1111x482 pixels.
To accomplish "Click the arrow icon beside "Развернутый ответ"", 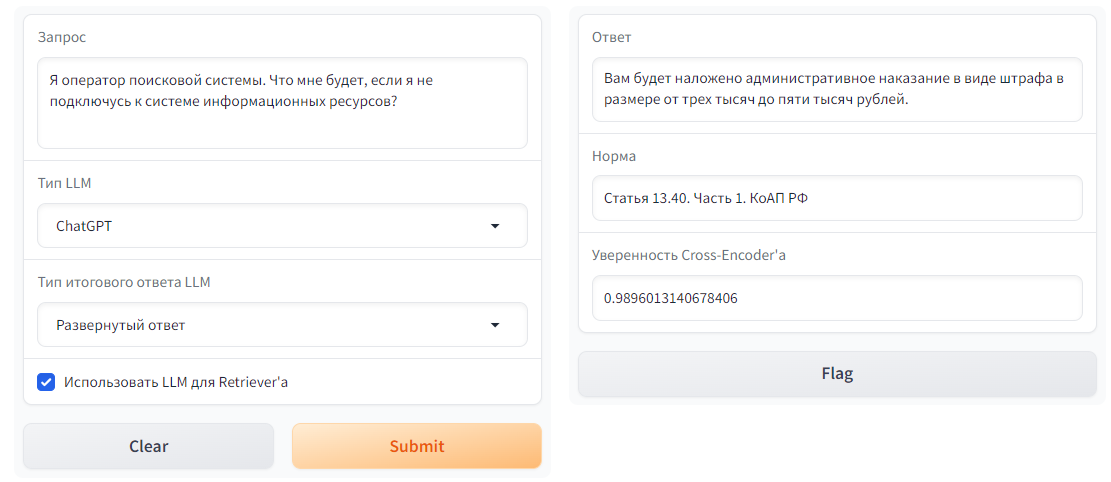I will tap(495, 325).
